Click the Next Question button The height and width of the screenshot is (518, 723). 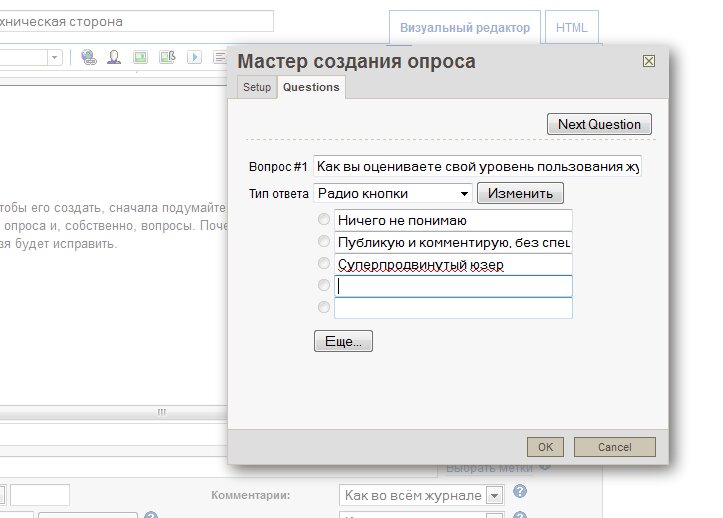point(599,124)
